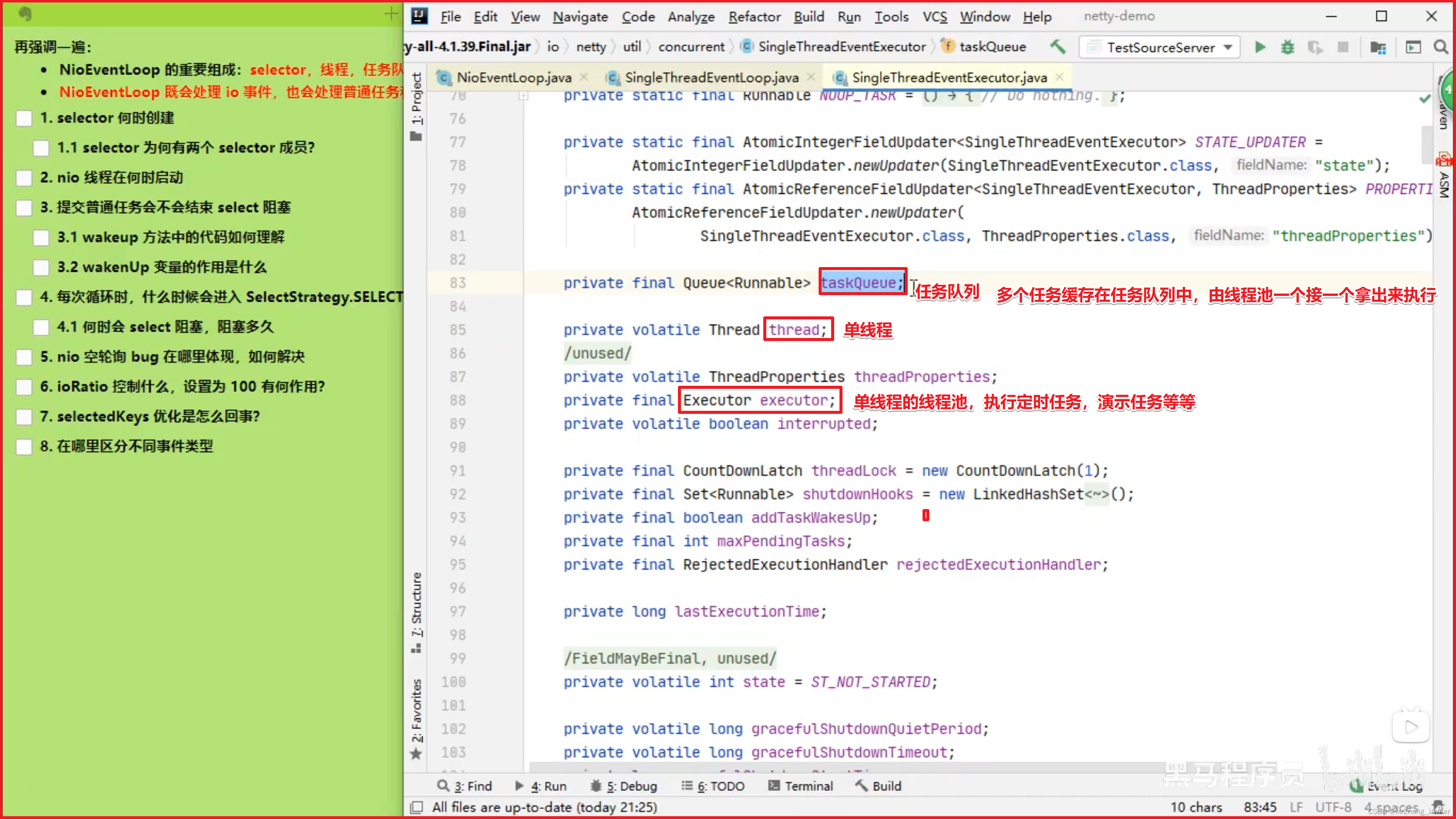Change UTF-8 file encoding selector
The width and height of the screenshot is (1456, 819).
coord(1333,807)
